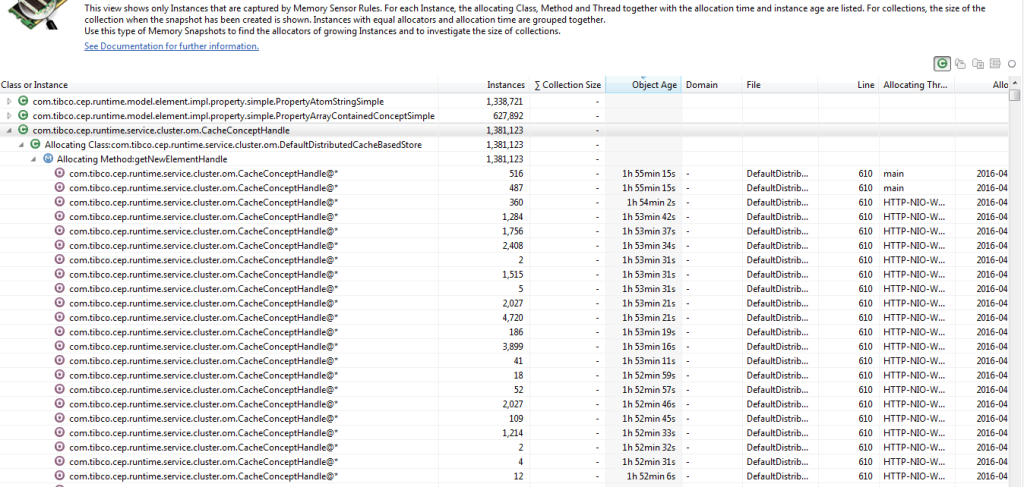Click instance icon of row with 487 instances

tap(59, 188)
